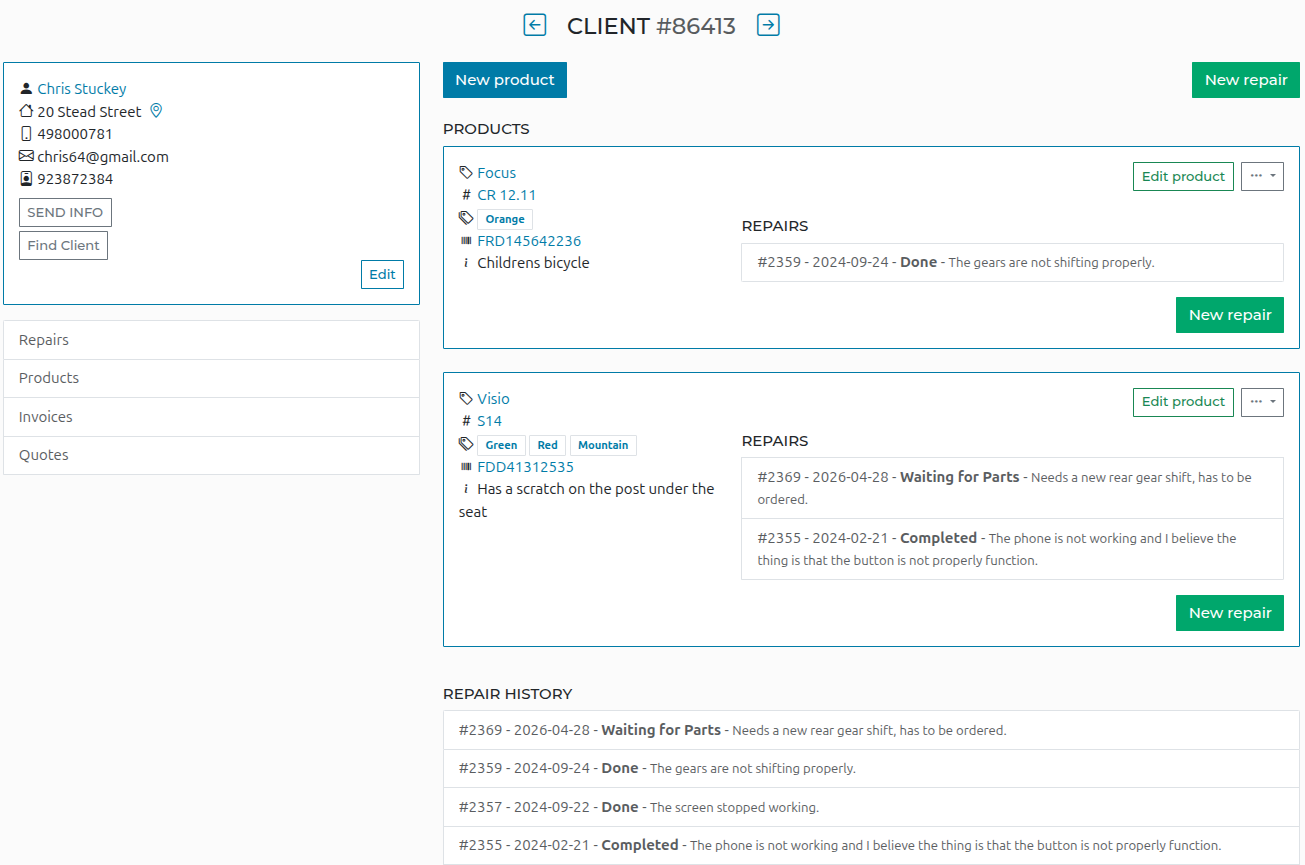Click the email chris64@gmail.com
The height and width of the screenshot is (865, 1305).
click(103, 157)
